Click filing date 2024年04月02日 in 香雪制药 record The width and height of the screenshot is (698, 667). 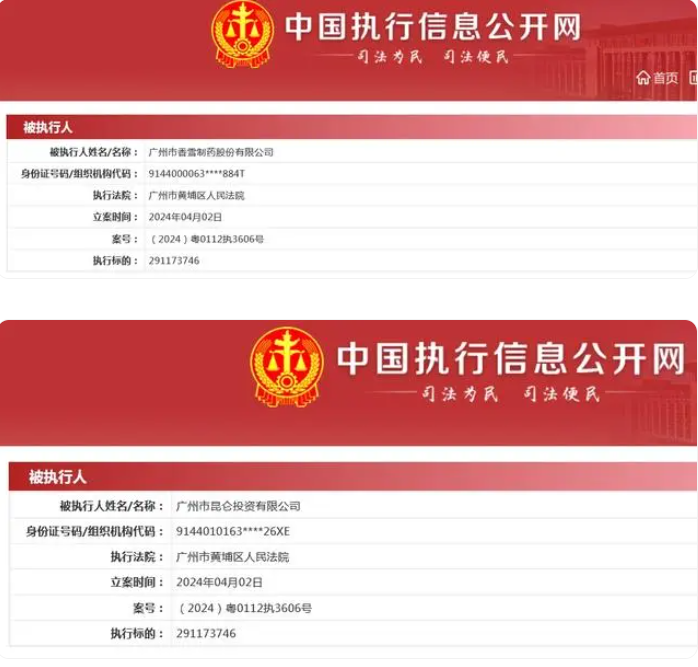pos(185,217)
